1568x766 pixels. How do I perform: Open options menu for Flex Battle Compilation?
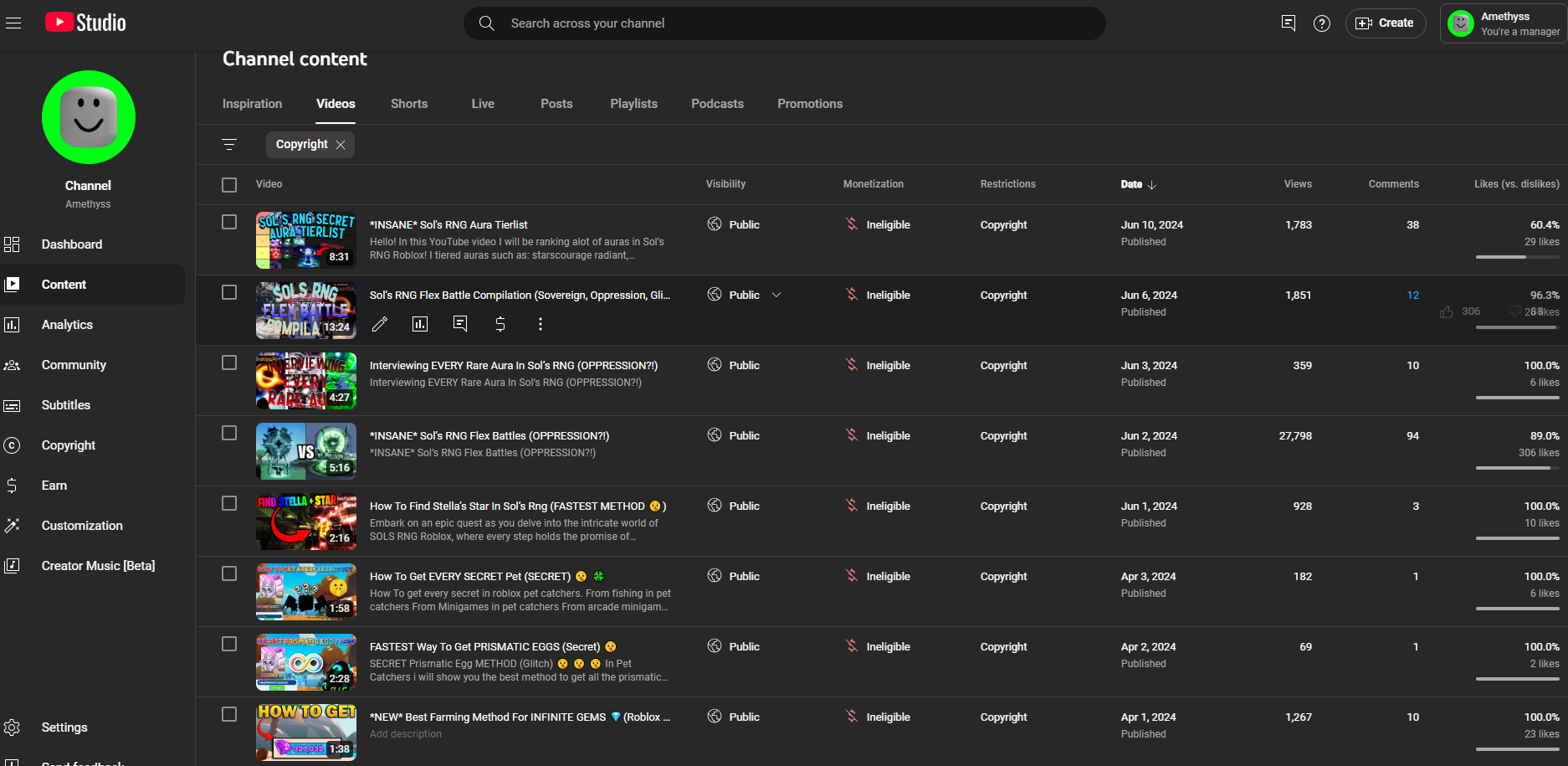tap(541, 324)
